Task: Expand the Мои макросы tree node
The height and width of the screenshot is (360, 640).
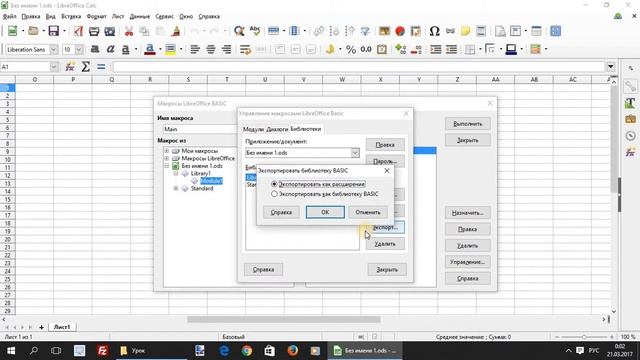Action: tap(167, 151)
